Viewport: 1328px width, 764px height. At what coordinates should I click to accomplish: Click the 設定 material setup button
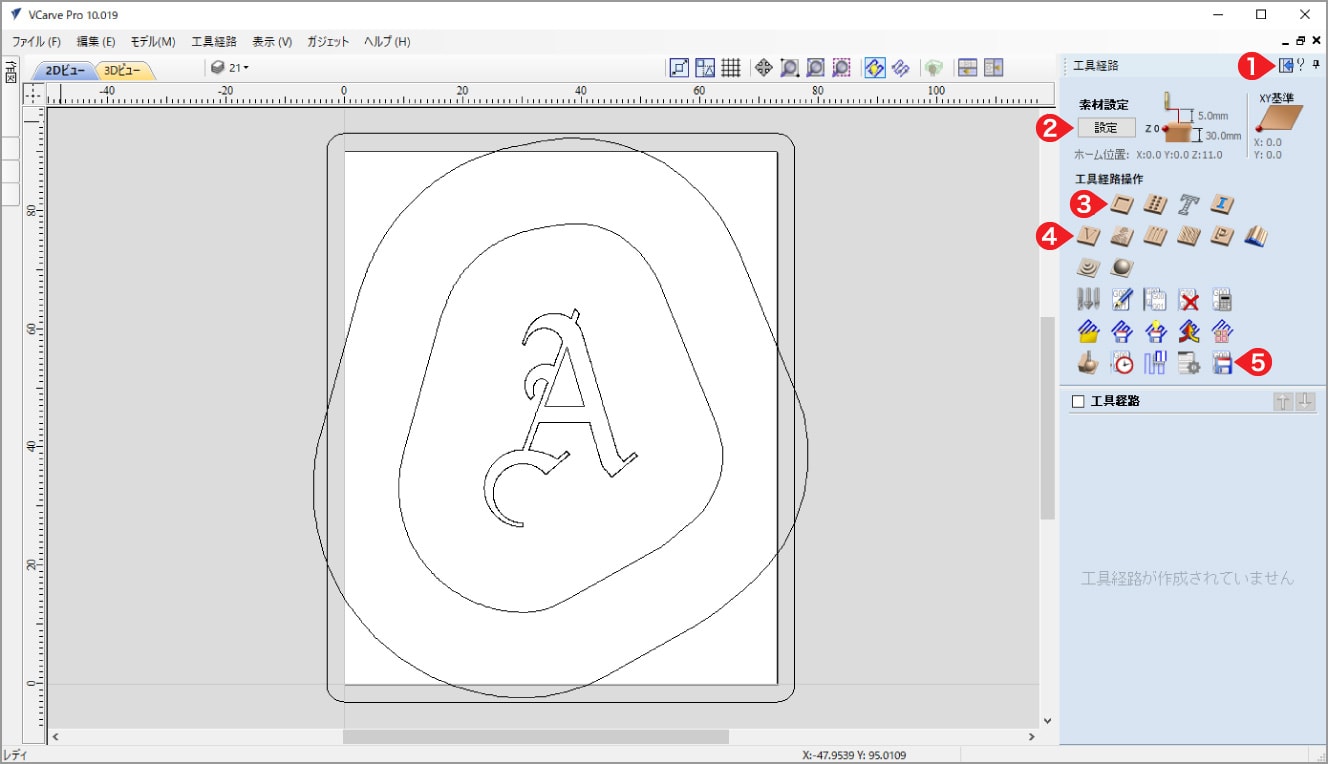click(1105, 128)
